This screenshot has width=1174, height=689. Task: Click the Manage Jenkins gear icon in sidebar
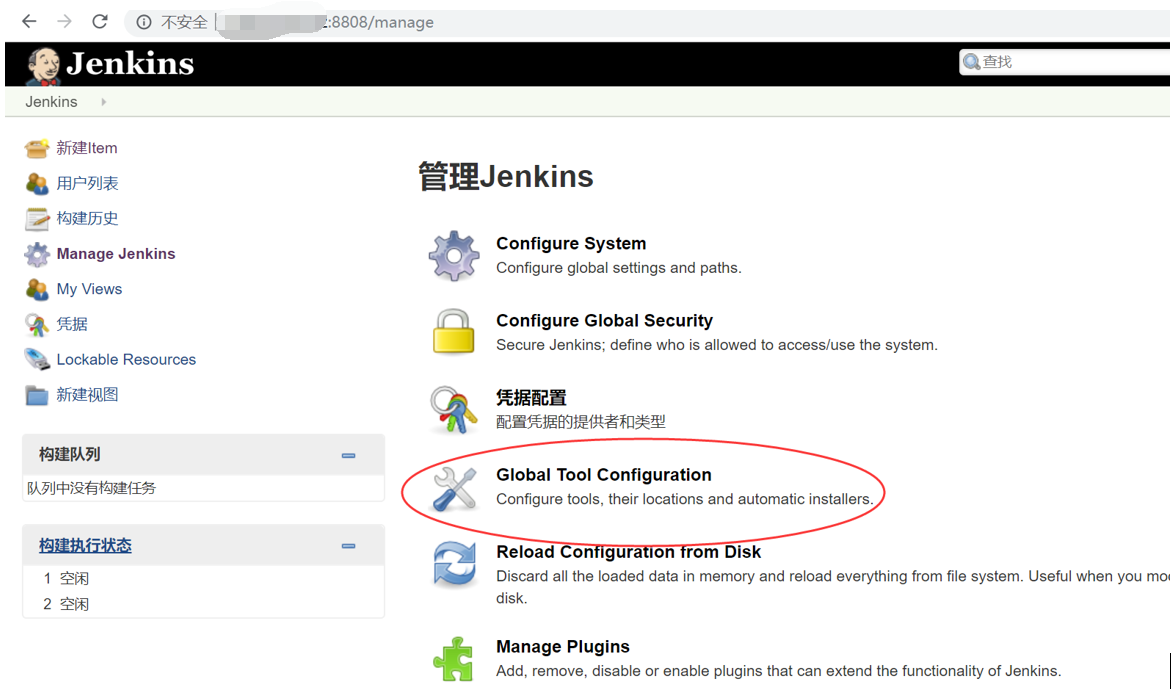37,254
